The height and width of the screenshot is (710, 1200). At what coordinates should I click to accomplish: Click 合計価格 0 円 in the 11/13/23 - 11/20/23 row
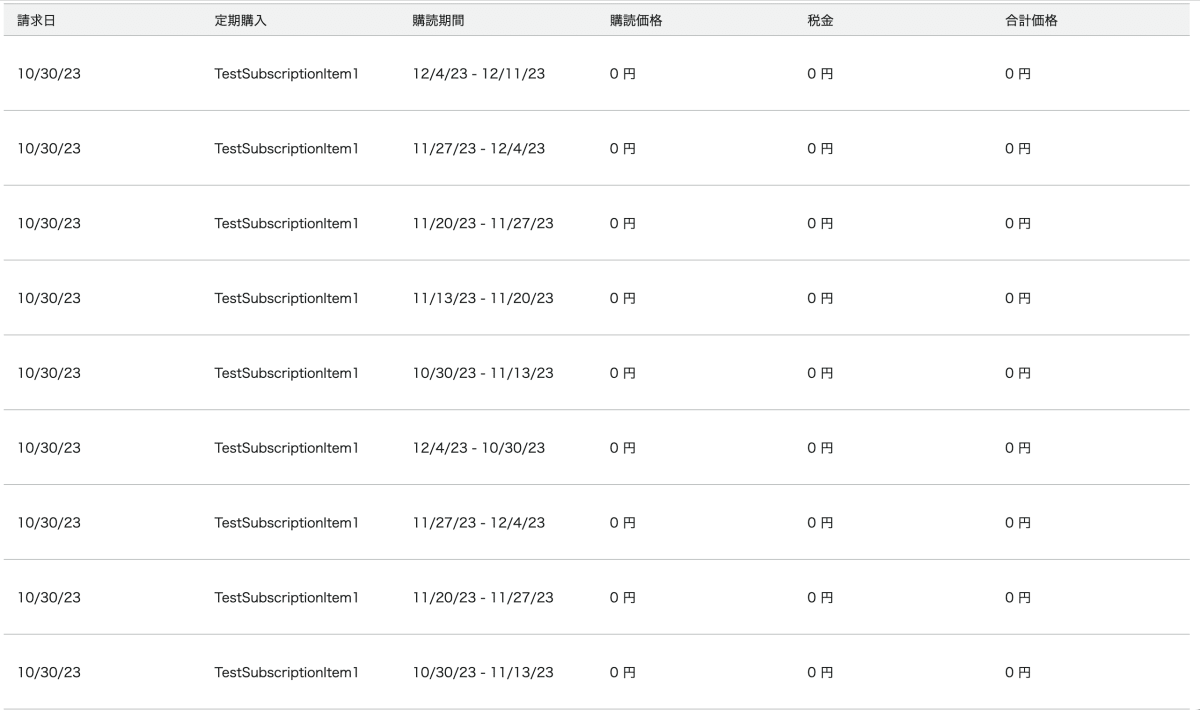(1019, 298)
